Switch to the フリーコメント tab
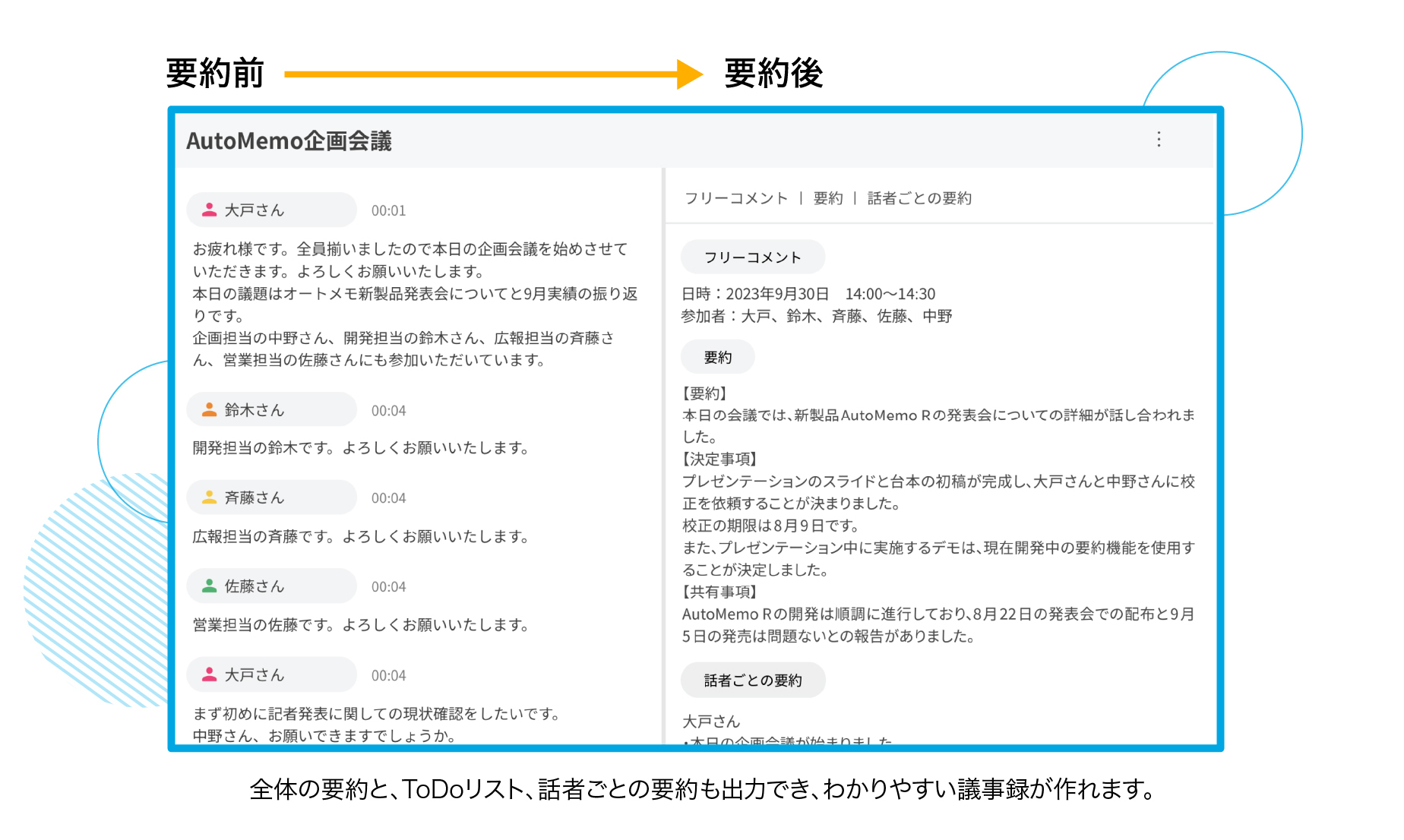Image resolution: width=1404 pixels, height=840 pixels. click(735, 198)
